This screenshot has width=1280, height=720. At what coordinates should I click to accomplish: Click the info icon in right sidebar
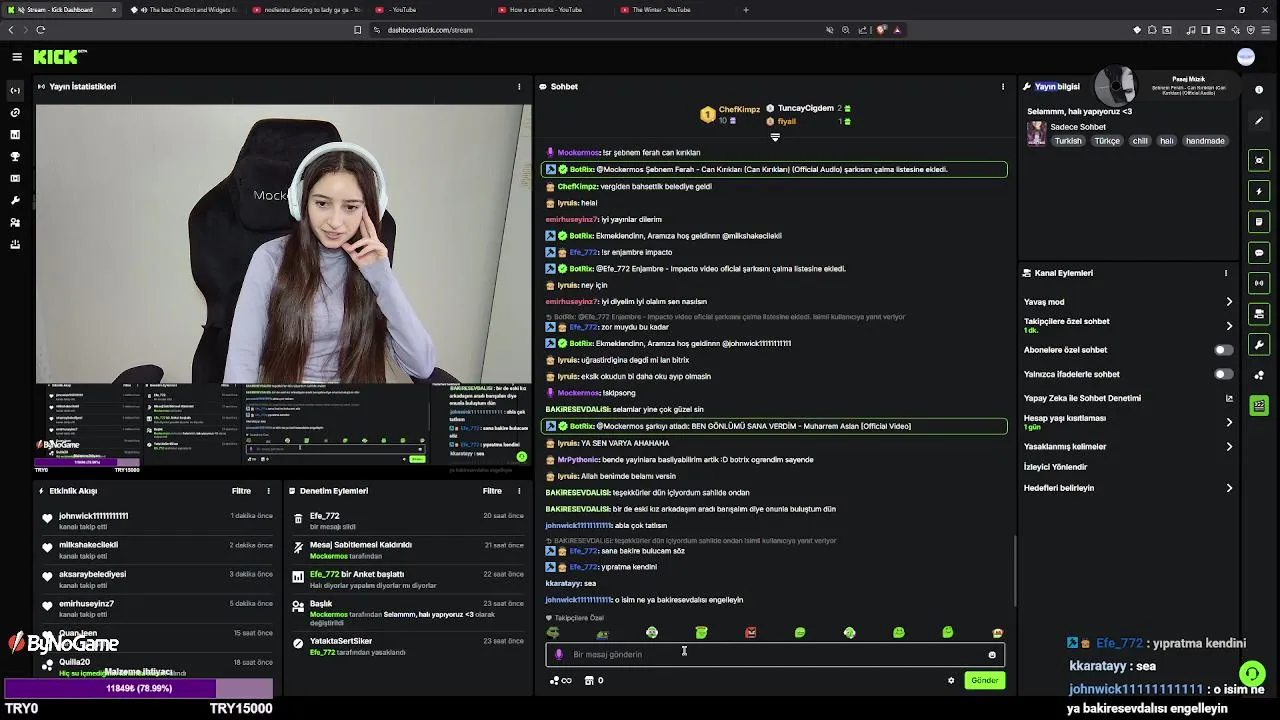pos(1259,90)
